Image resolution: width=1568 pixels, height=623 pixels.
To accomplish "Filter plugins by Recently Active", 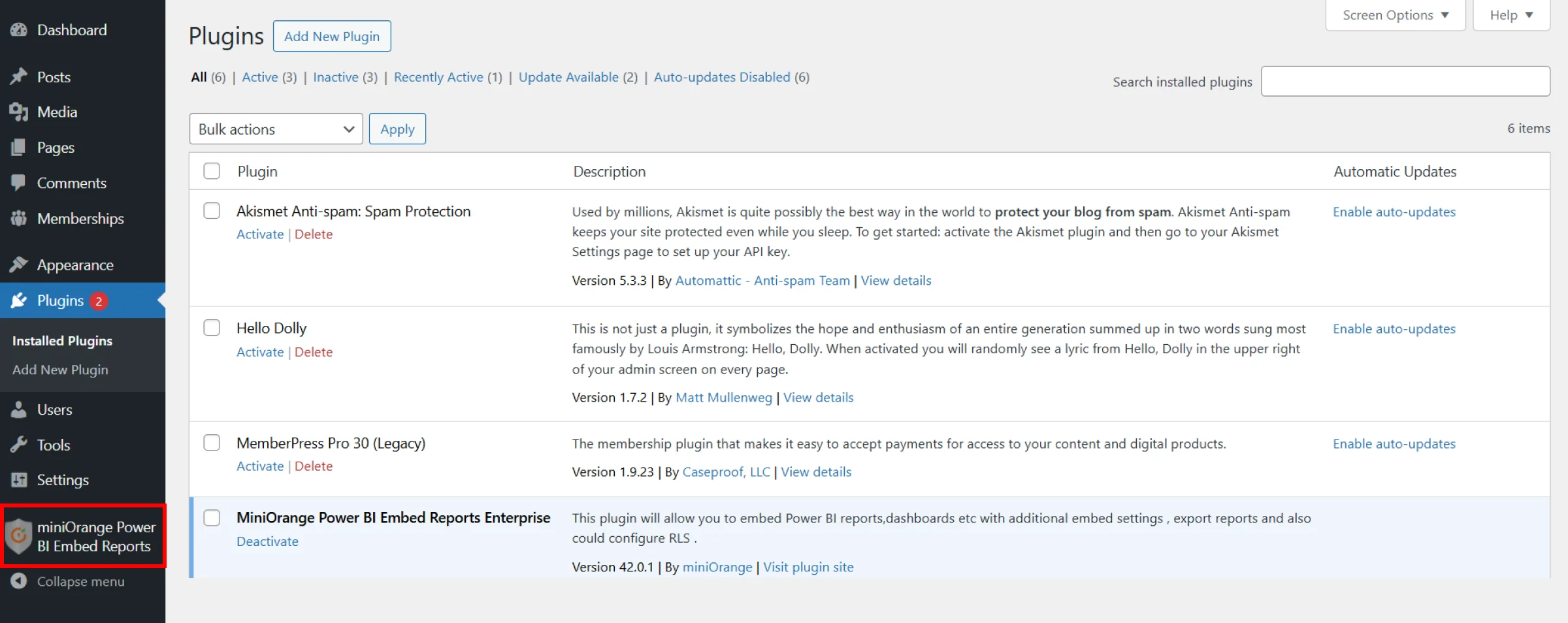I will pos(438,77).
